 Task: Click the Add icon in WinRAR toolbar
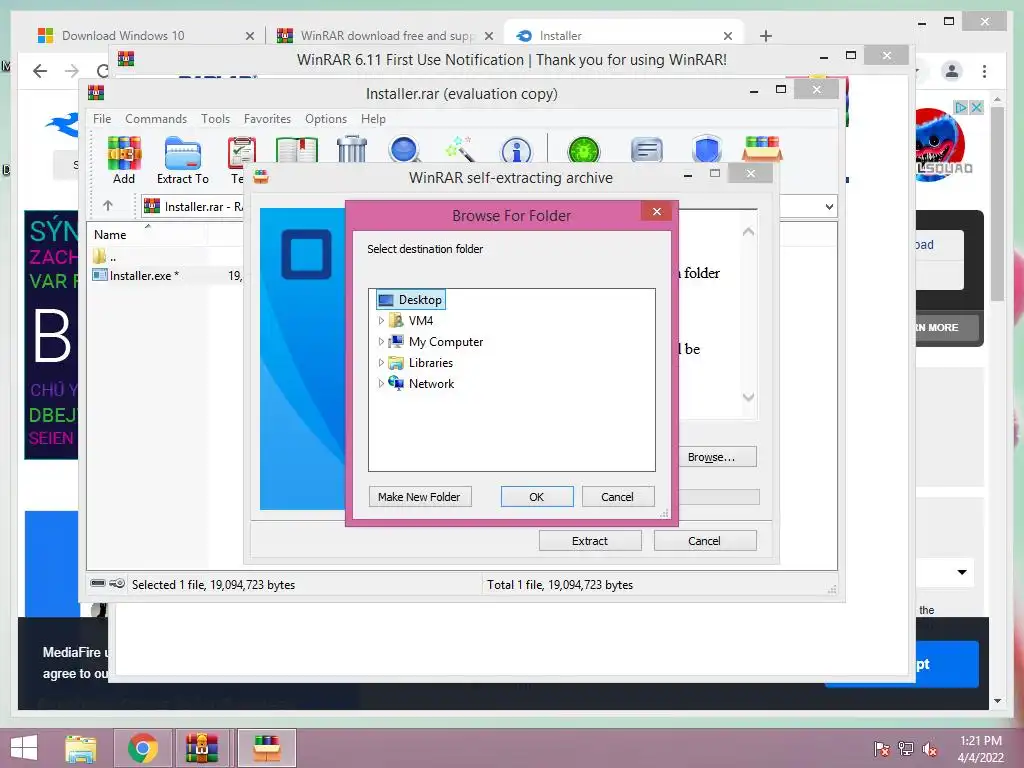(124, 161)
